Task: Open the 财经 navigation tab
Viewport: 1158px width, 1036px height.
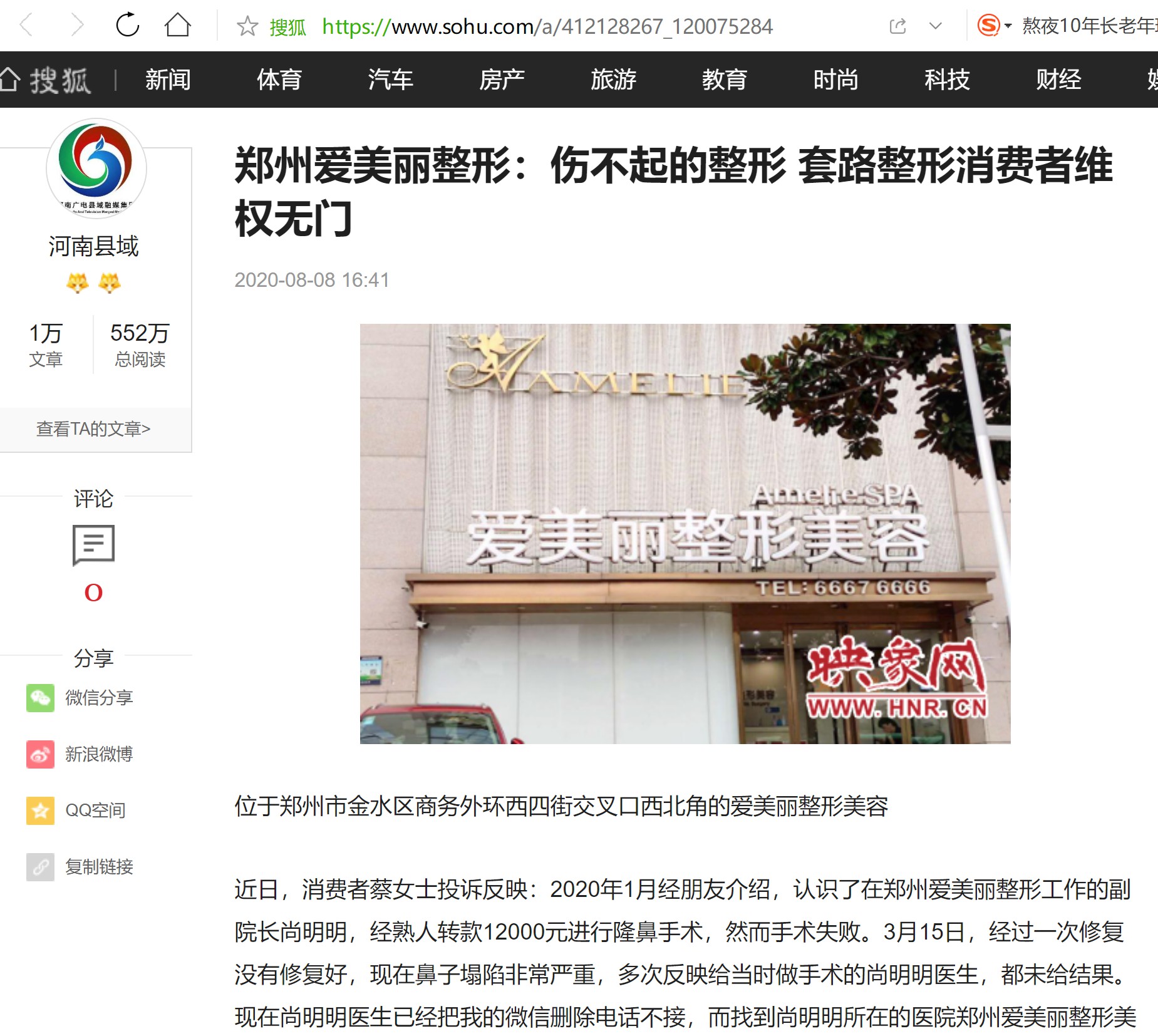Action: coord(1058,80)
